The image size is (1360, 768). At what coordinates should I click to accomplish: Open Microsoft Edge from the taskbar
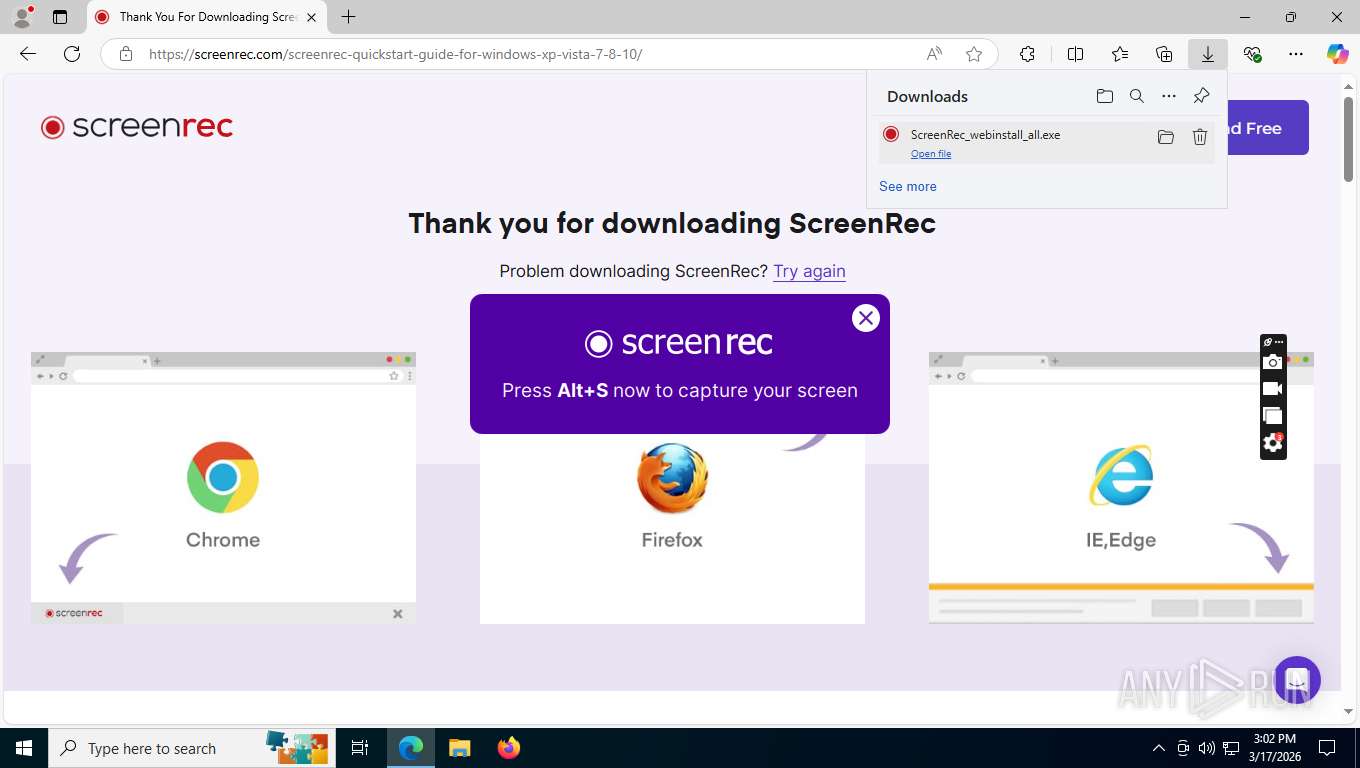[x=411, y=748]
